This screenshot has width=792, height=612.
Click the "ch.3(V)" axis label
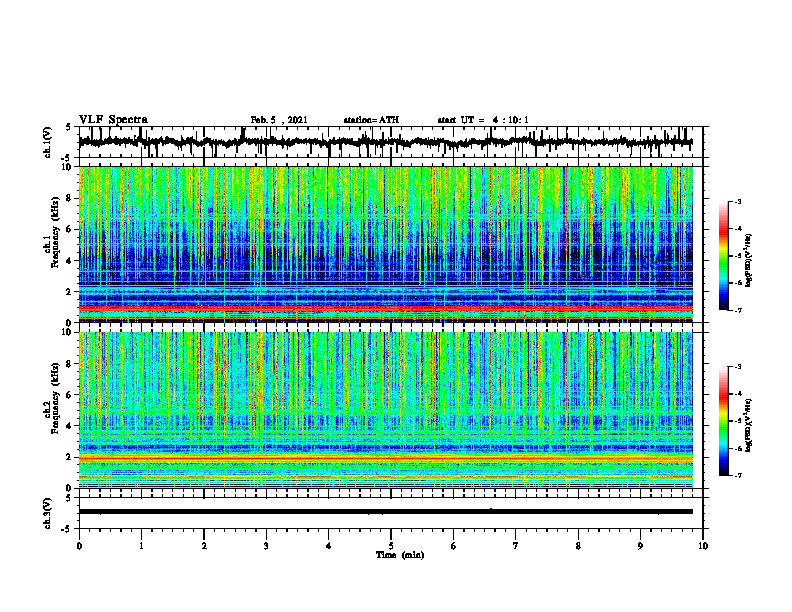pos(48,513)
